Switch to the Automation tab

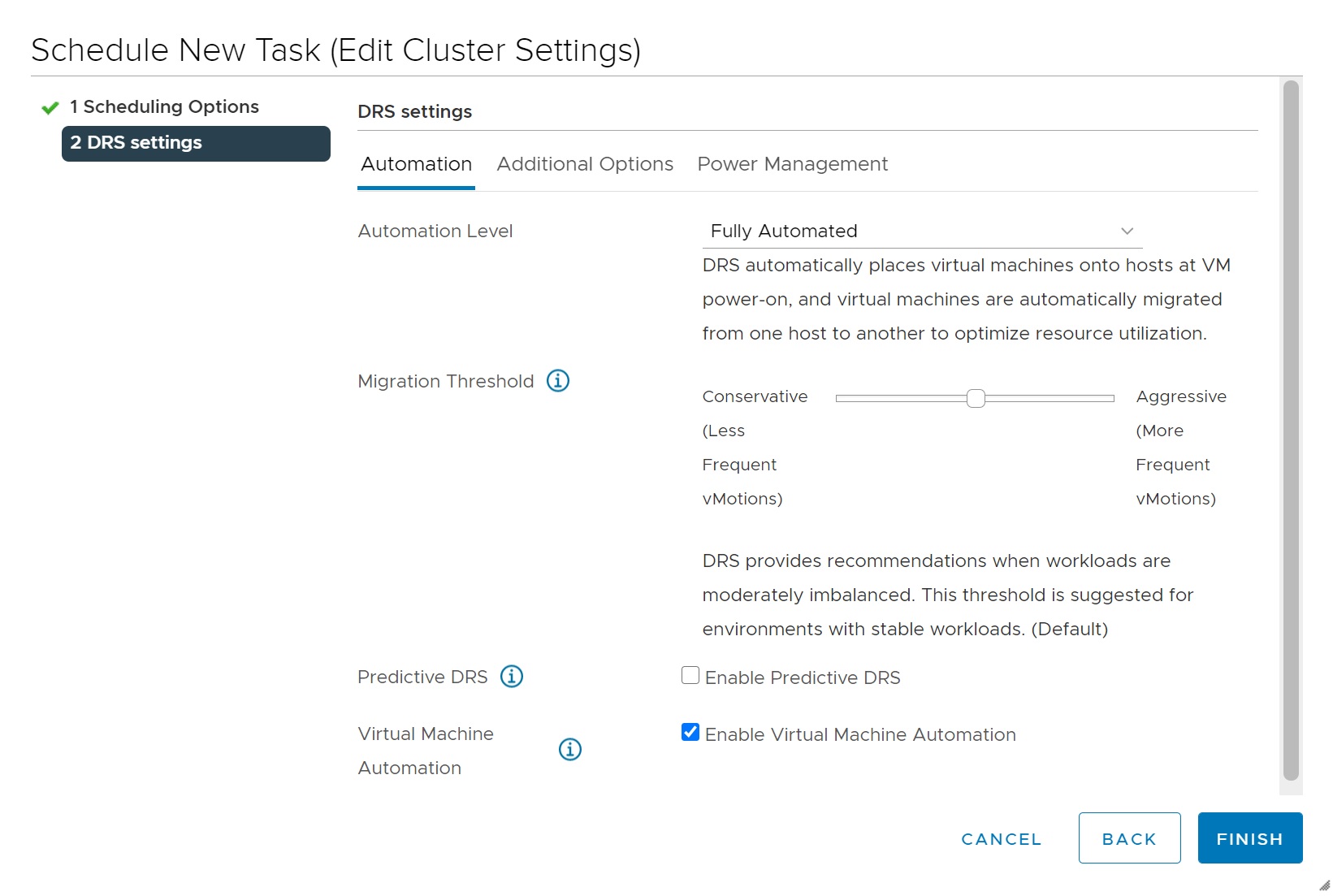(x=416, y=164)
